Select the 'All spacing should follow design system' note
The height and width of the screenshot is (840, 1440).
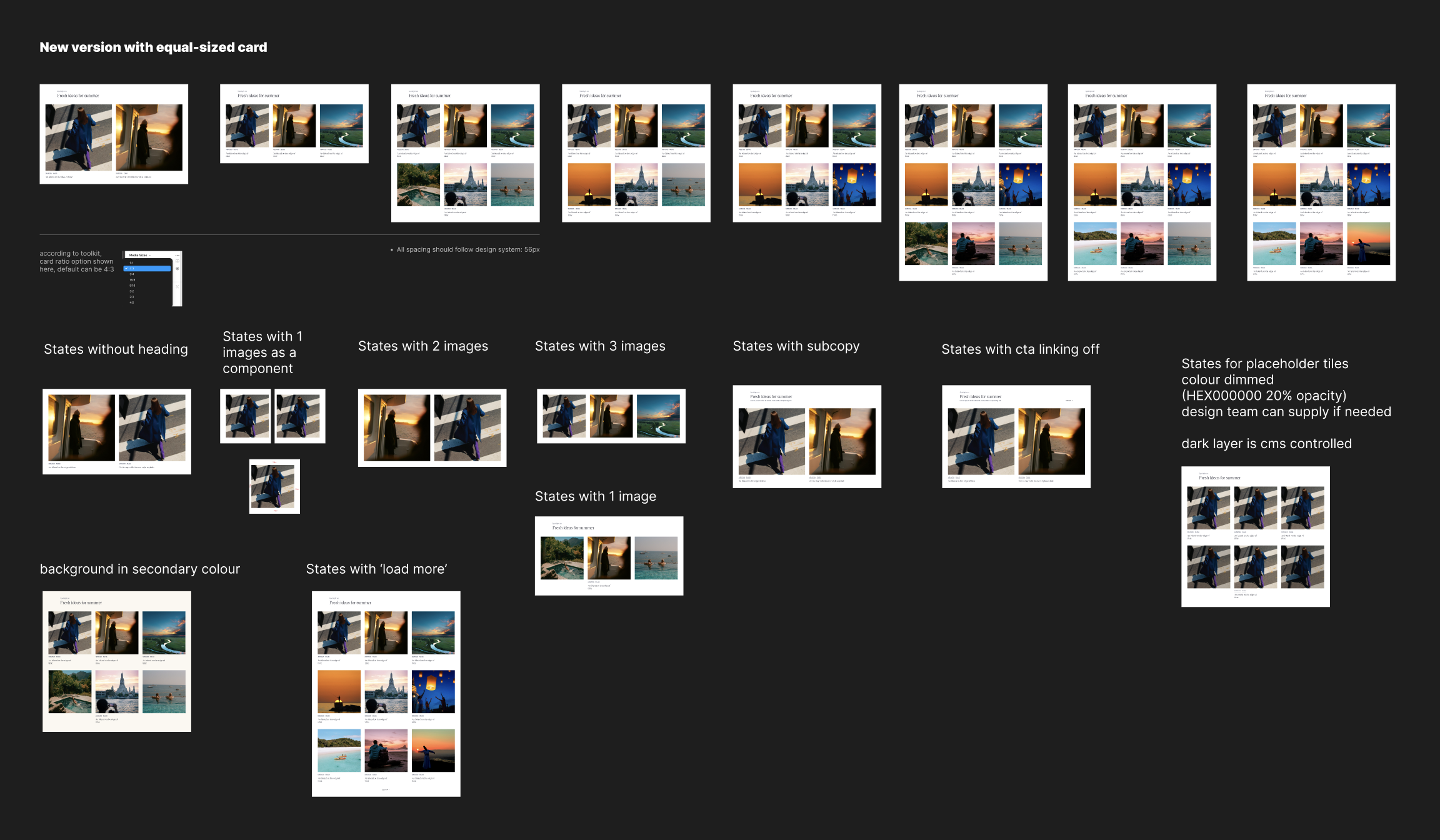[x=465, y=249]
